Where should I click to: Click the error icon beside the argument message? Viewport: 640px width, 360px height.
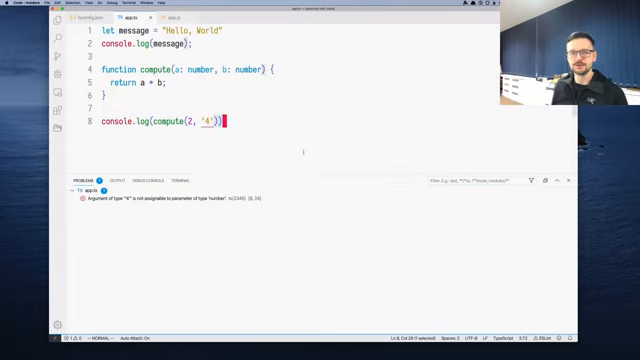83,198
